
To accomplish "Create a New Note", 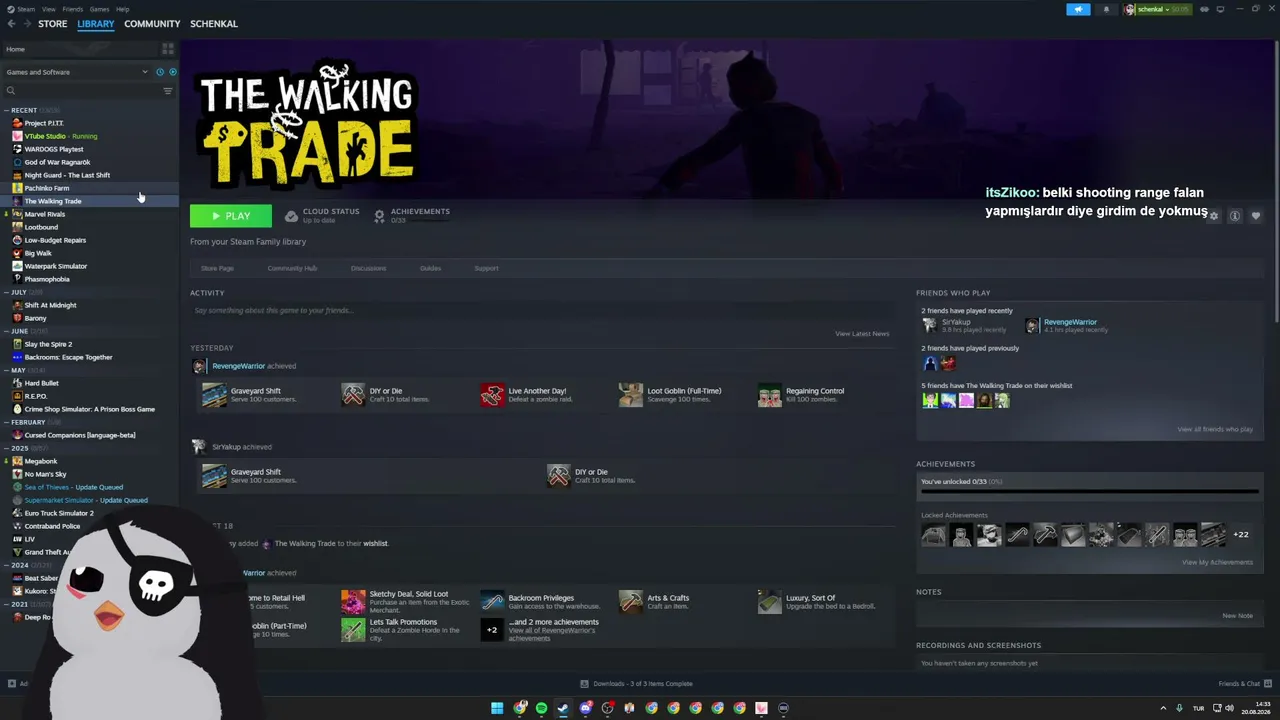I will coord(1237,615).
